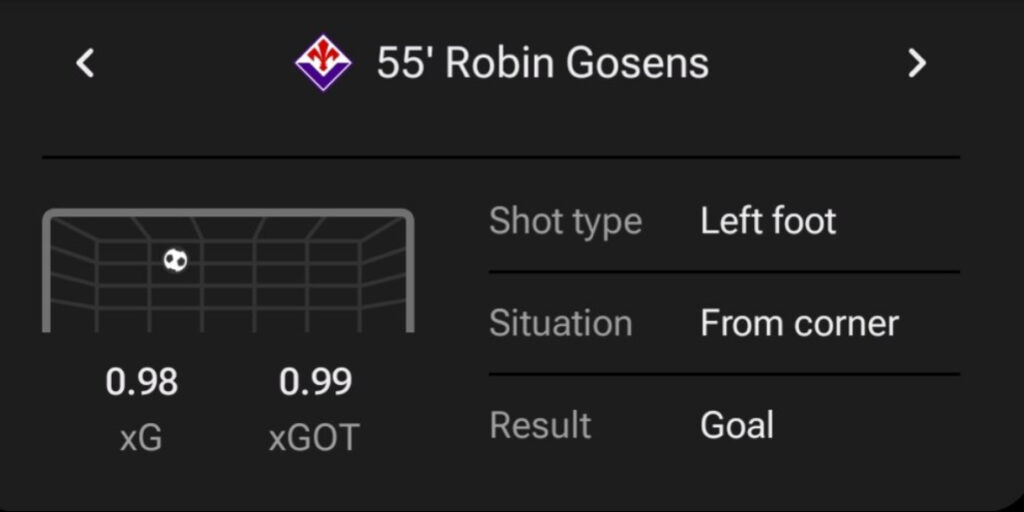The image size is (1024, 512).
Task: Click the player name Robin Gosens
Action: tap(577, 64)
